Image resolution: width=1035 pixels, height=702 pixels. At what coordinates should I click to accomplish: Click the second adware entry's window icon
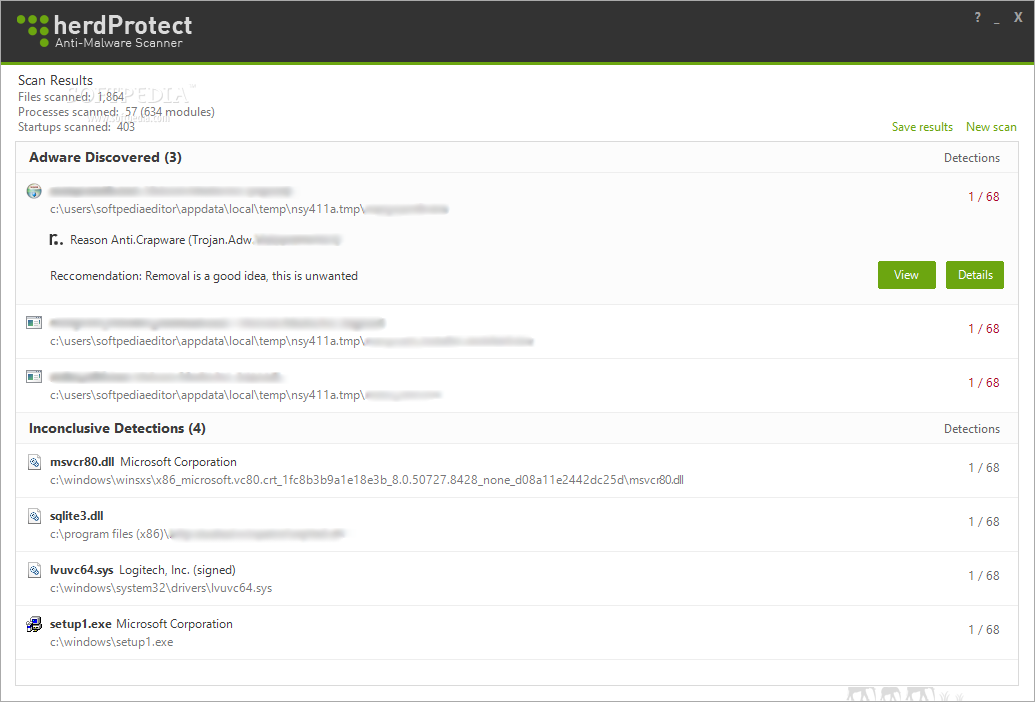35,323
